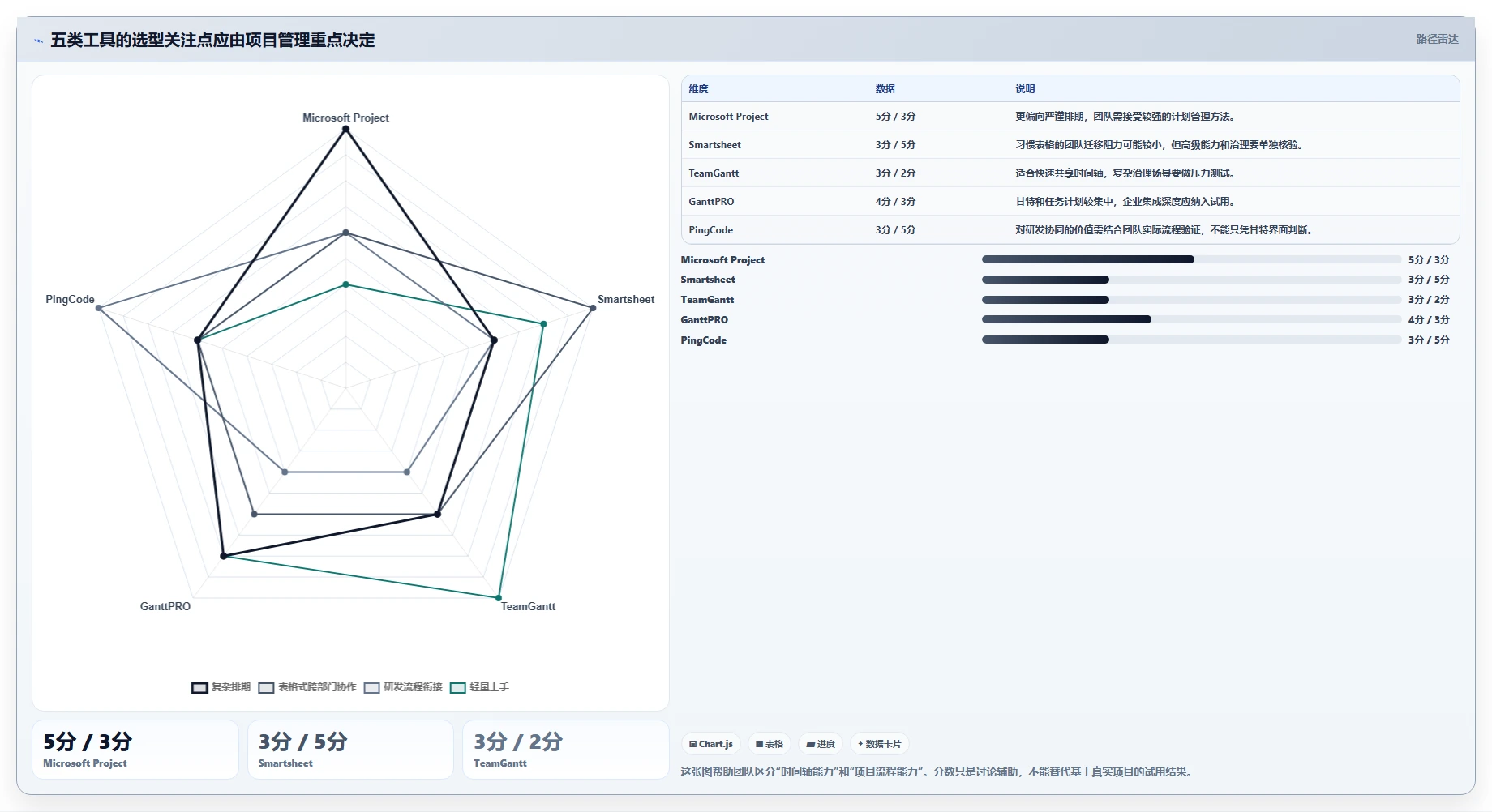Image resolution: width=1492 pixels, height=812 pixels.
Task: Click the data point at PingCode outer vertex
Action: [x=99, y=308]
